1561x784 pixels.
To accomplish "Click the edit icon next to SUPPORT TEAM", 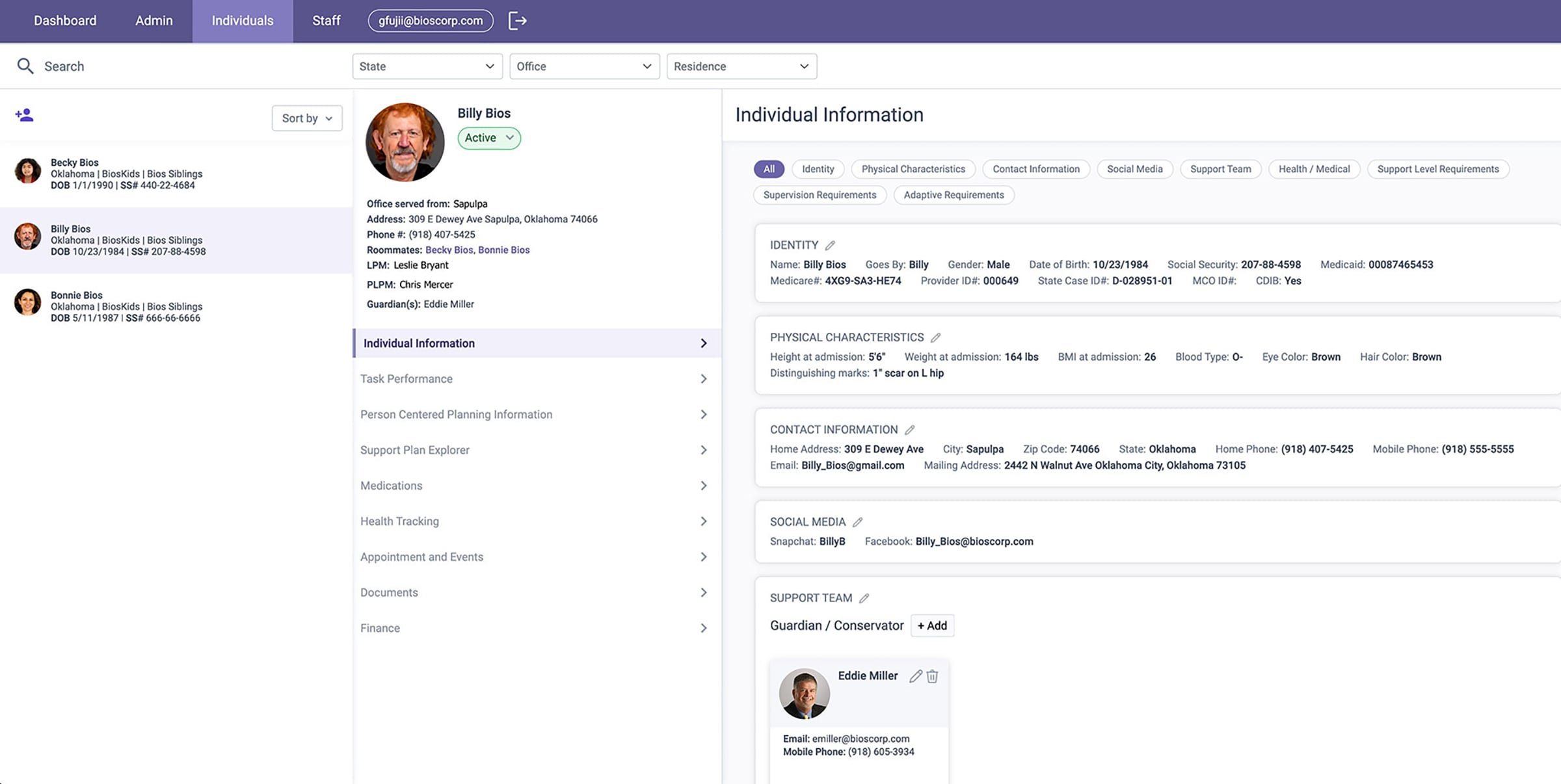I will [x=864, y=599].
